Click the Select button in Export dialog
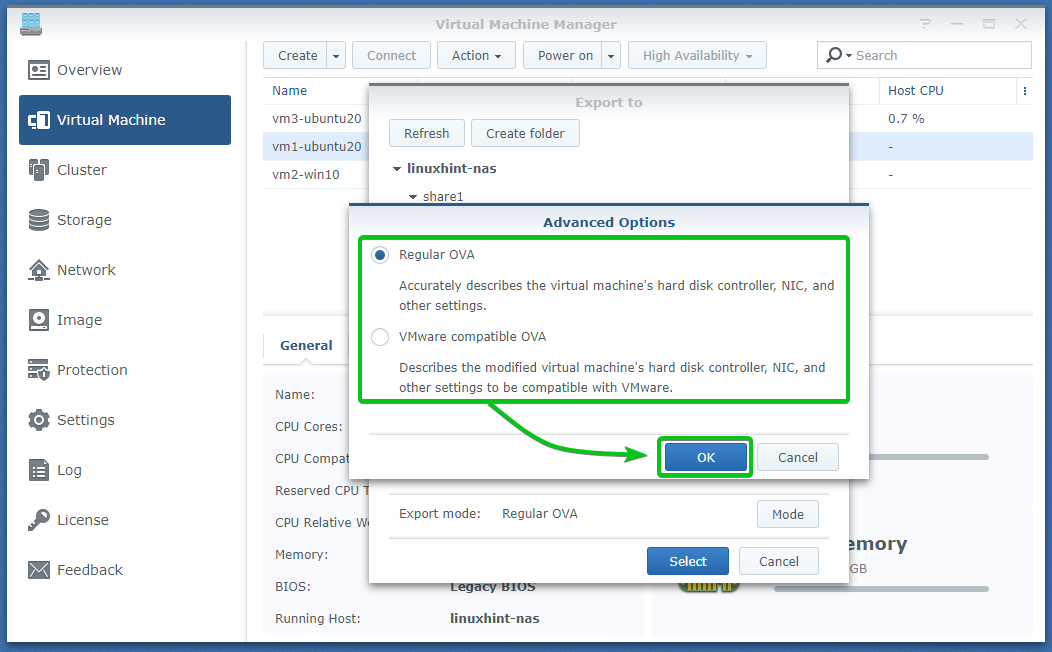 click(x=688, y=561)
